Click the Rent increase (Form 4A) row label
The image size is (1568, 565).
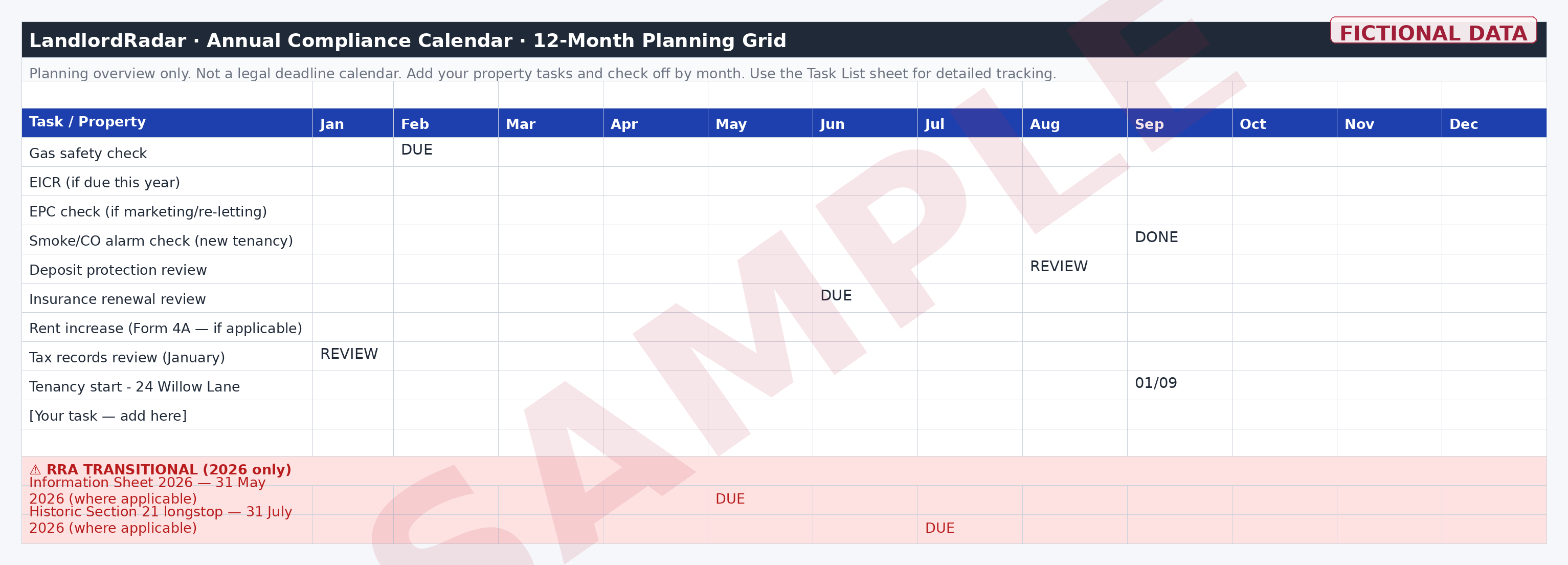[x=166, y=329]
